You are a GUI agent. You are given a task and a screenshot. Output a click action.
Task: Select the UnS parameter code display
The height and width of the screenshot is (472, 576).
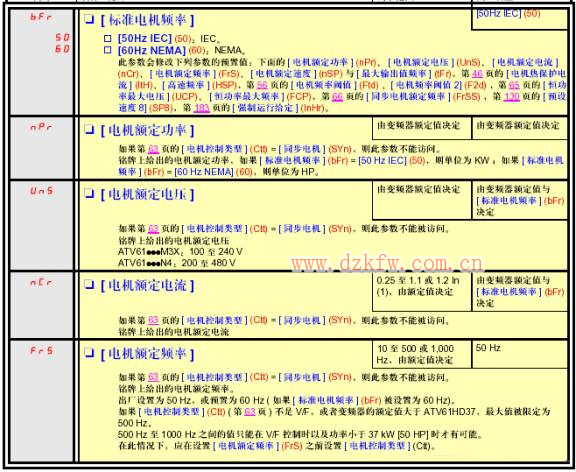(x=42, y=191)
